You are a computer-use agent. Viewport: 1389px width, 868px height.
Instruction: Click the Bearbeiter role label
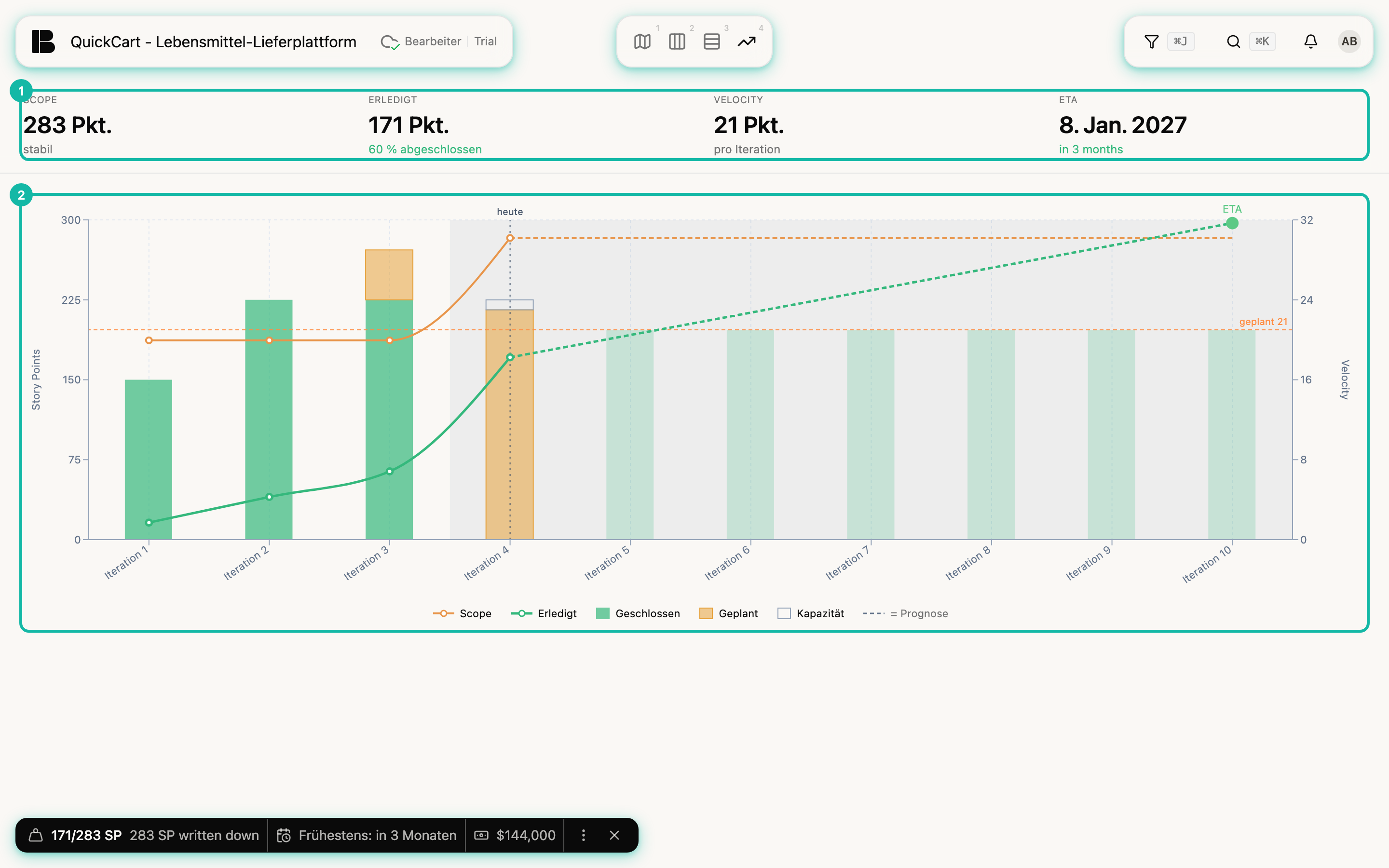pyautogui.click(x=433, y=41)
